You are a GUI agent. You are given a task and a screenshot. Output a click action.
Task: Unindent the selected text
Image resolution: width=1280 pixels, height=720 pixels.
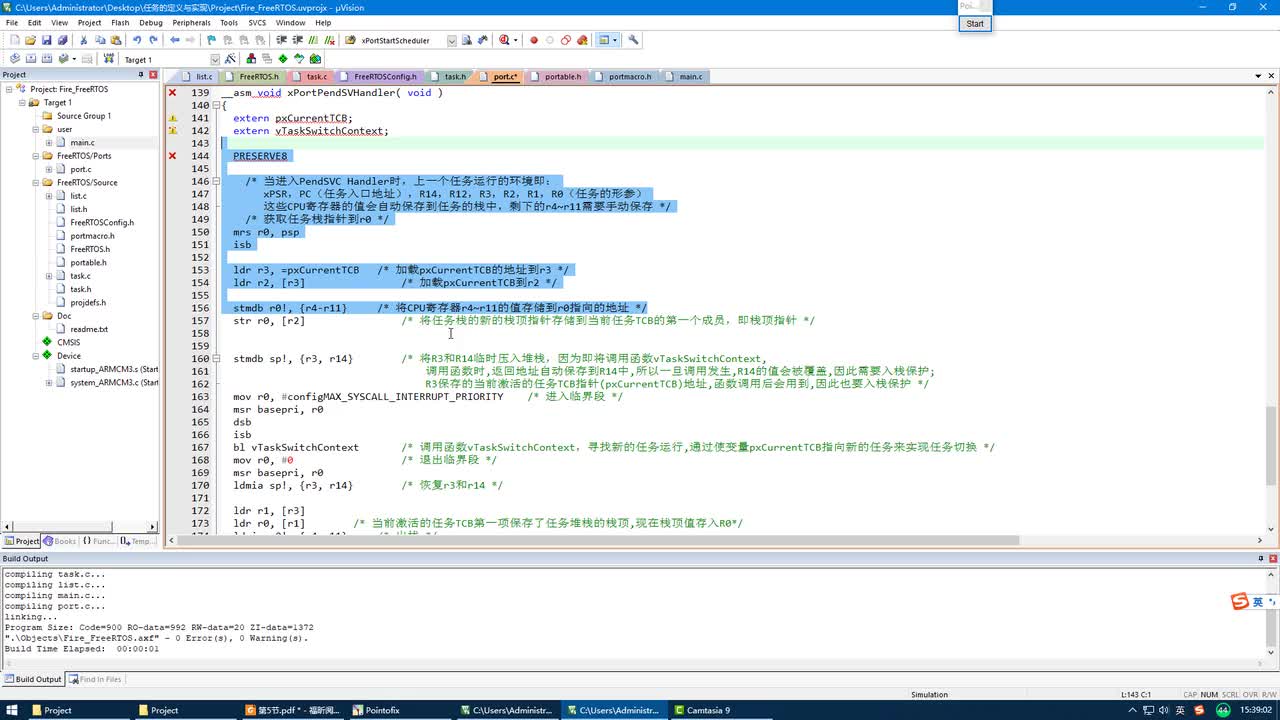[x=298, y=40]
